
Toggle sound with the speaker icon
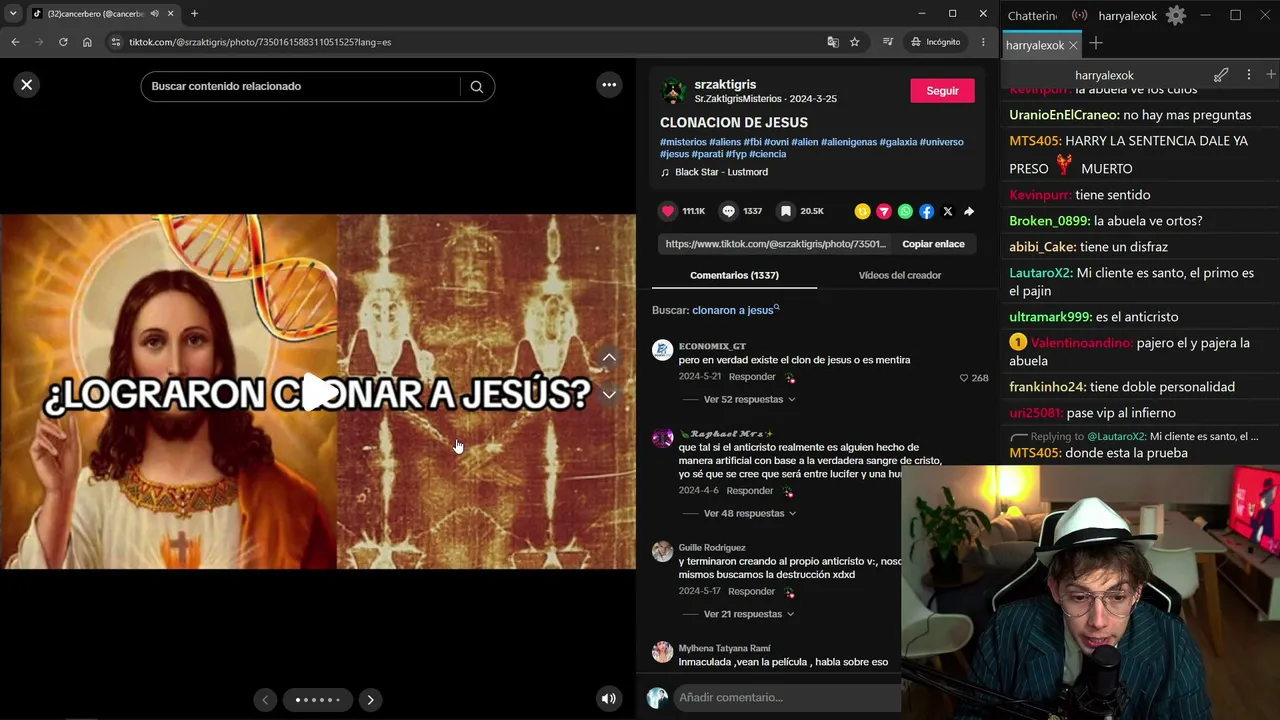[608, 699]
